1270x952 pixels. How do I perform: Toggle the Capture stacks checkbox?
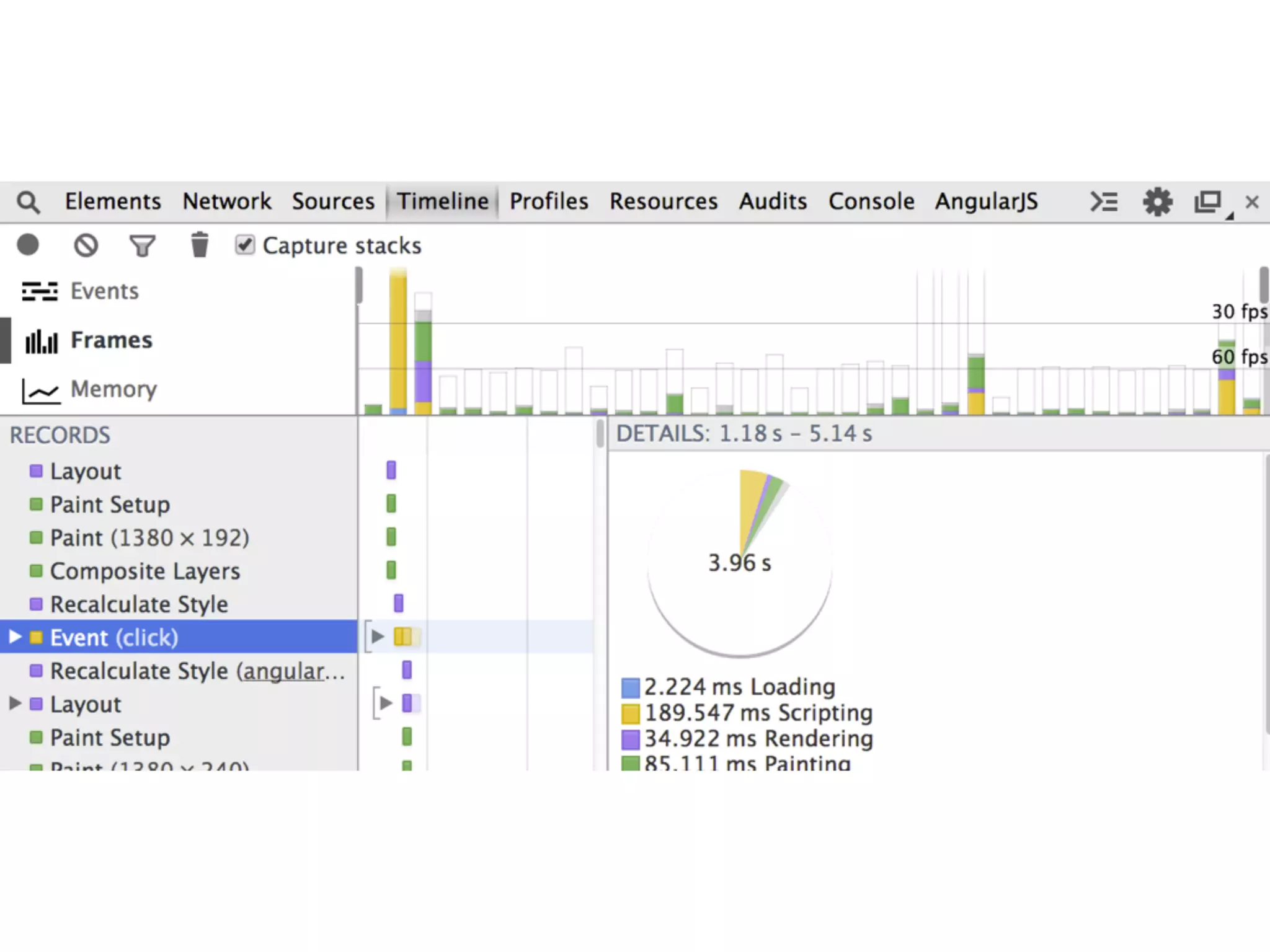(245, 245)
